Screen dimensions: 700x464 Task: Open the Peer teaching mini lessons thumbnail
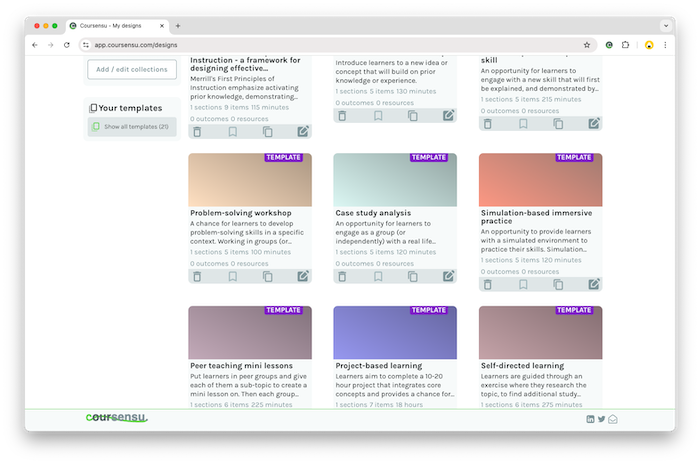pos(249,332)
